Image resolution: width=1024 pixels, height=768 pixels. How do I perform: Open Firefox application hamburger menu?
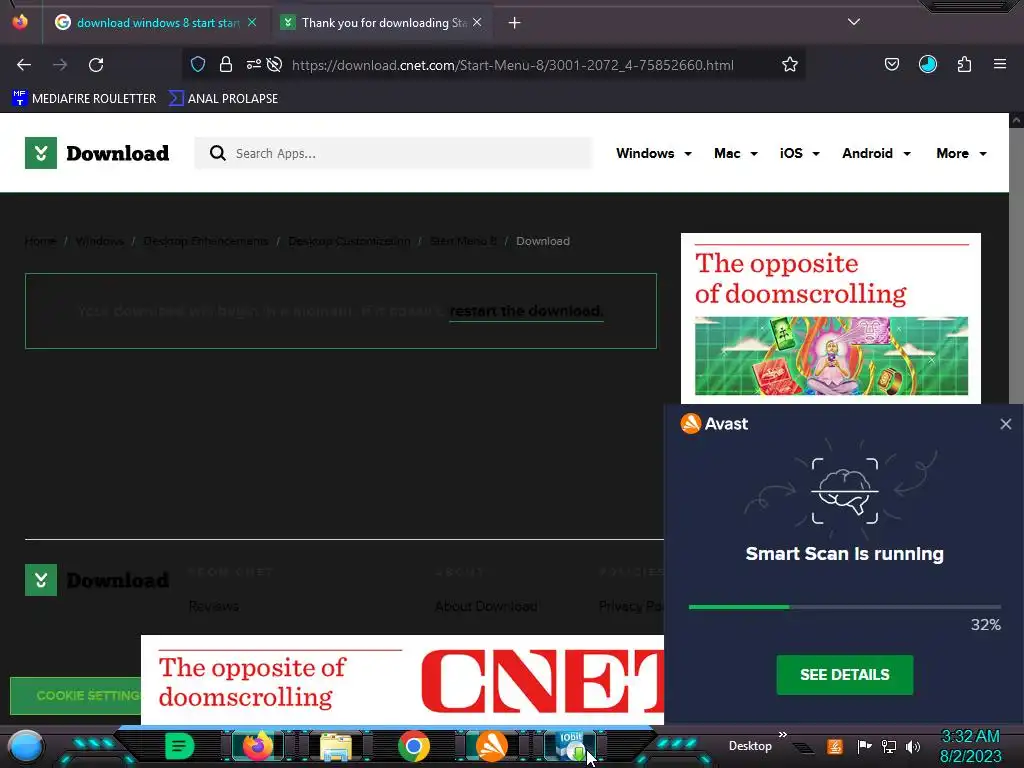(999, 64)
